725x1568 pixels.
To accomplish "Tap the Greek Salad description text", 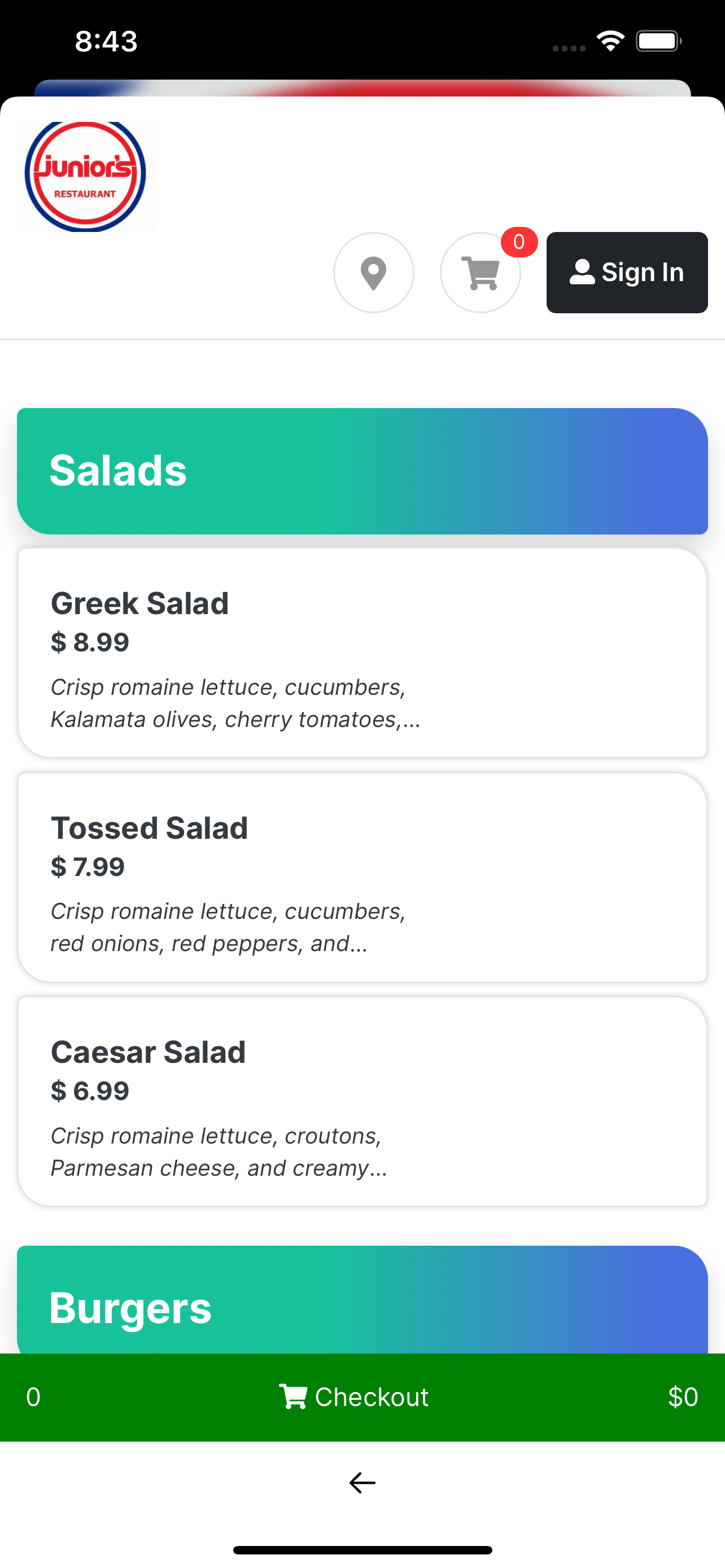I will tap(235, 703).
